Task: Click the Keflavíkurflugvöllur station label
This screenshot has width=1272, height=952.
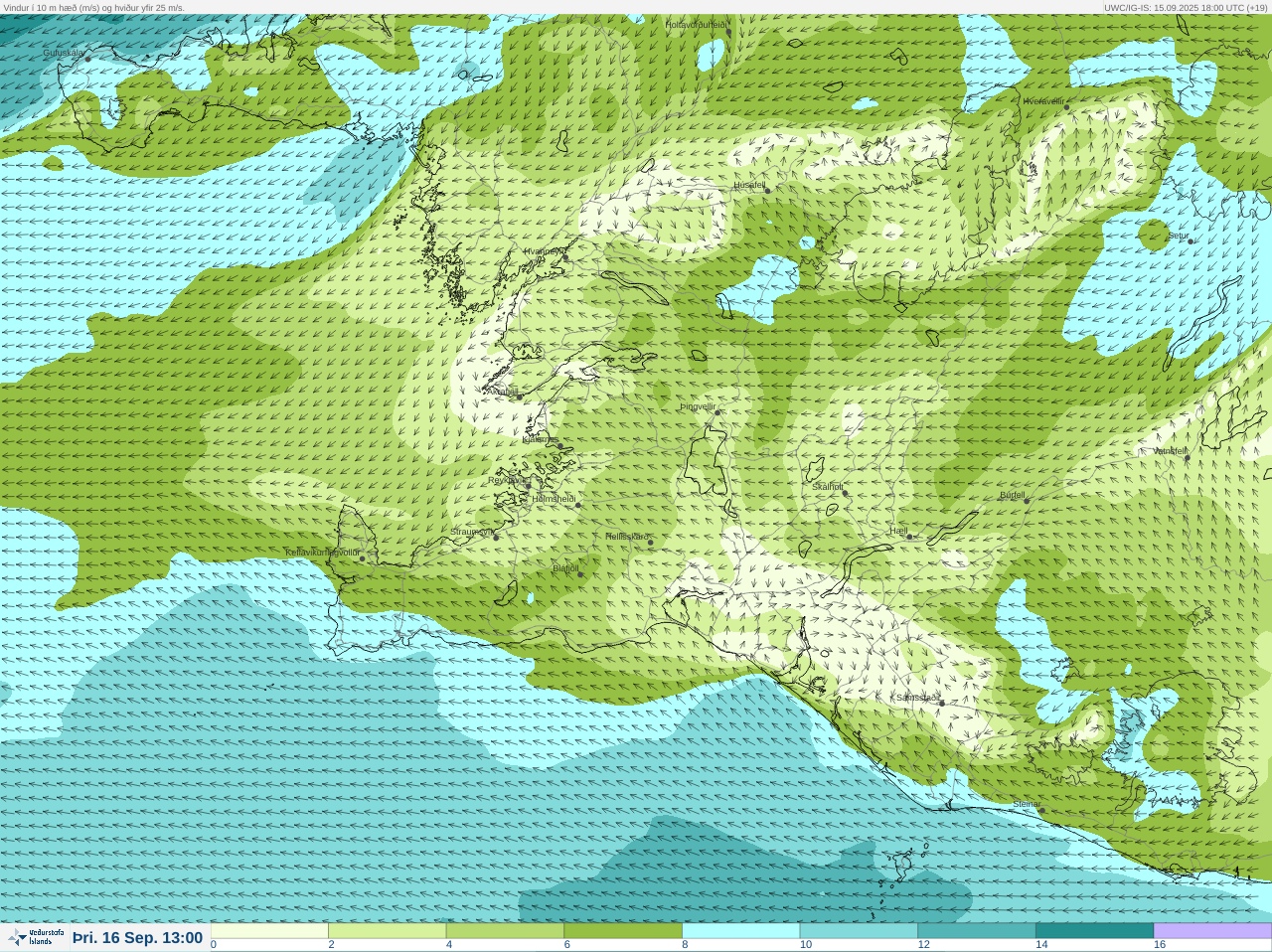Action: click(x=323, y=553)
